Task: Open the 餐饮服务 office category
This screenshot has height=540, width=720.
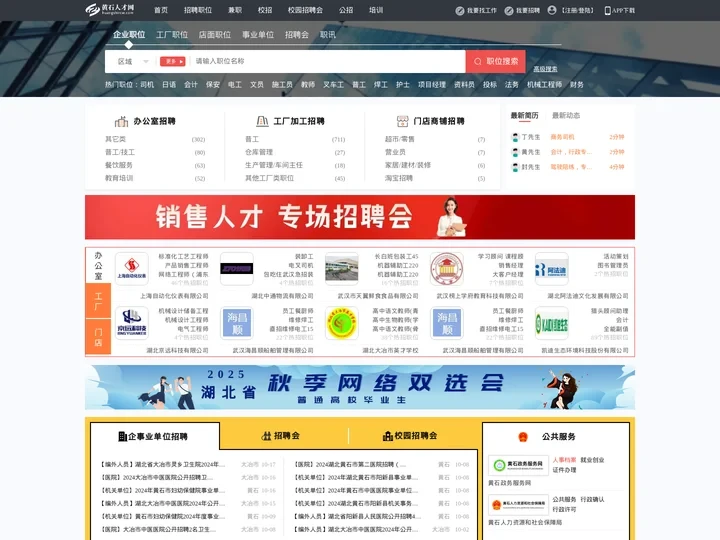Action: pyautogui.click(x=119, y=165)
